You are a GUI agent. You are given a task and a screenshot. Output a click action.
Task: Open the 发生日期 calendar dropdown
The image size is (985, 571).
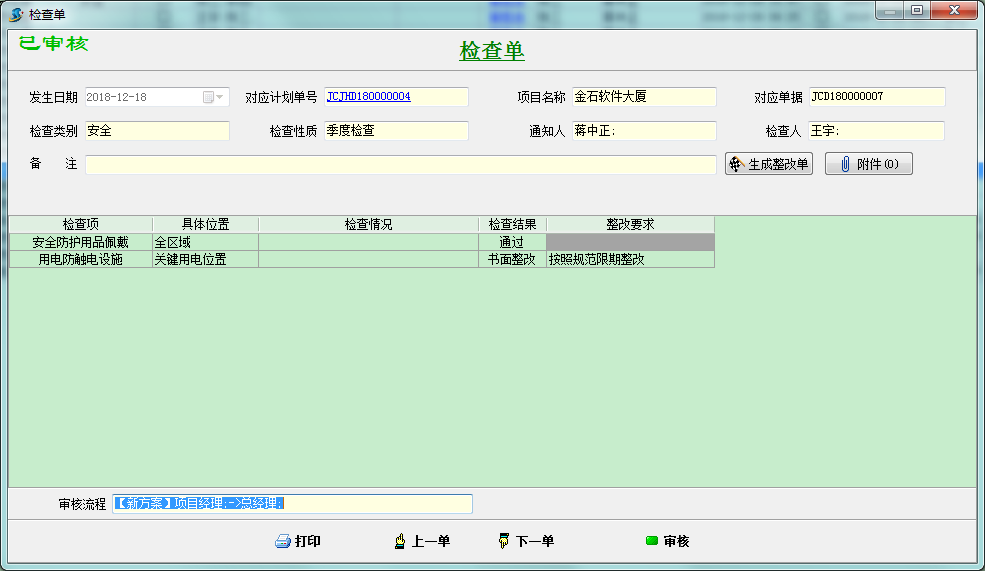(214, 97)
